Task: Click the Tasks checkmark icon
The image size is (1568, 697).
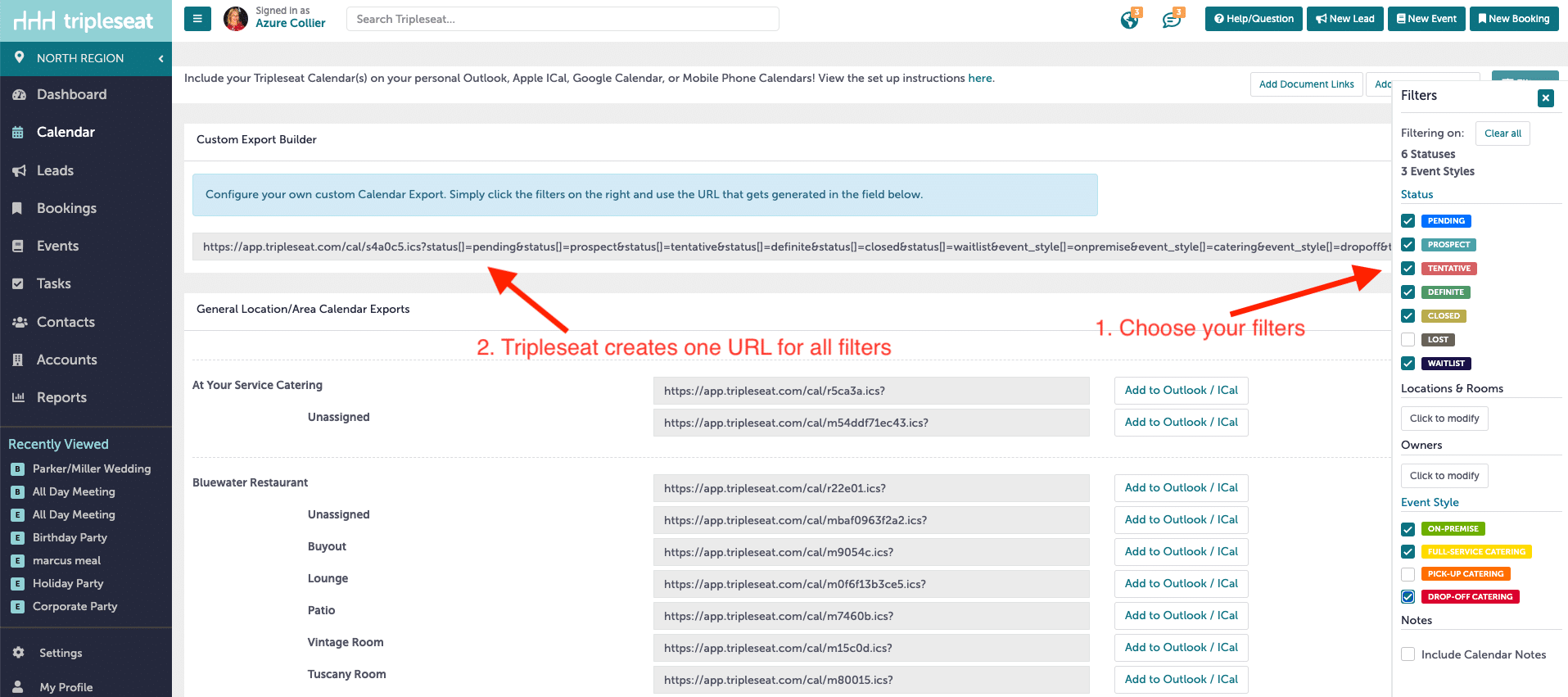Action: [18, 283]
